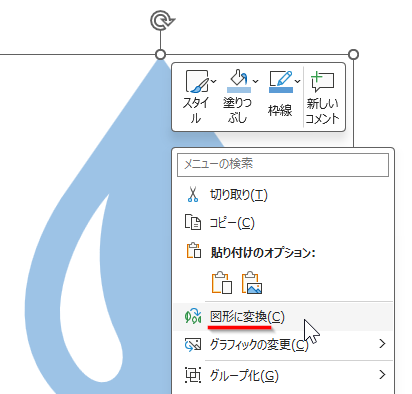This screenshot has height=394, width=412.
Task: Paste with the first paste option button
Action: pyautogui.click(x=222, y=283)
